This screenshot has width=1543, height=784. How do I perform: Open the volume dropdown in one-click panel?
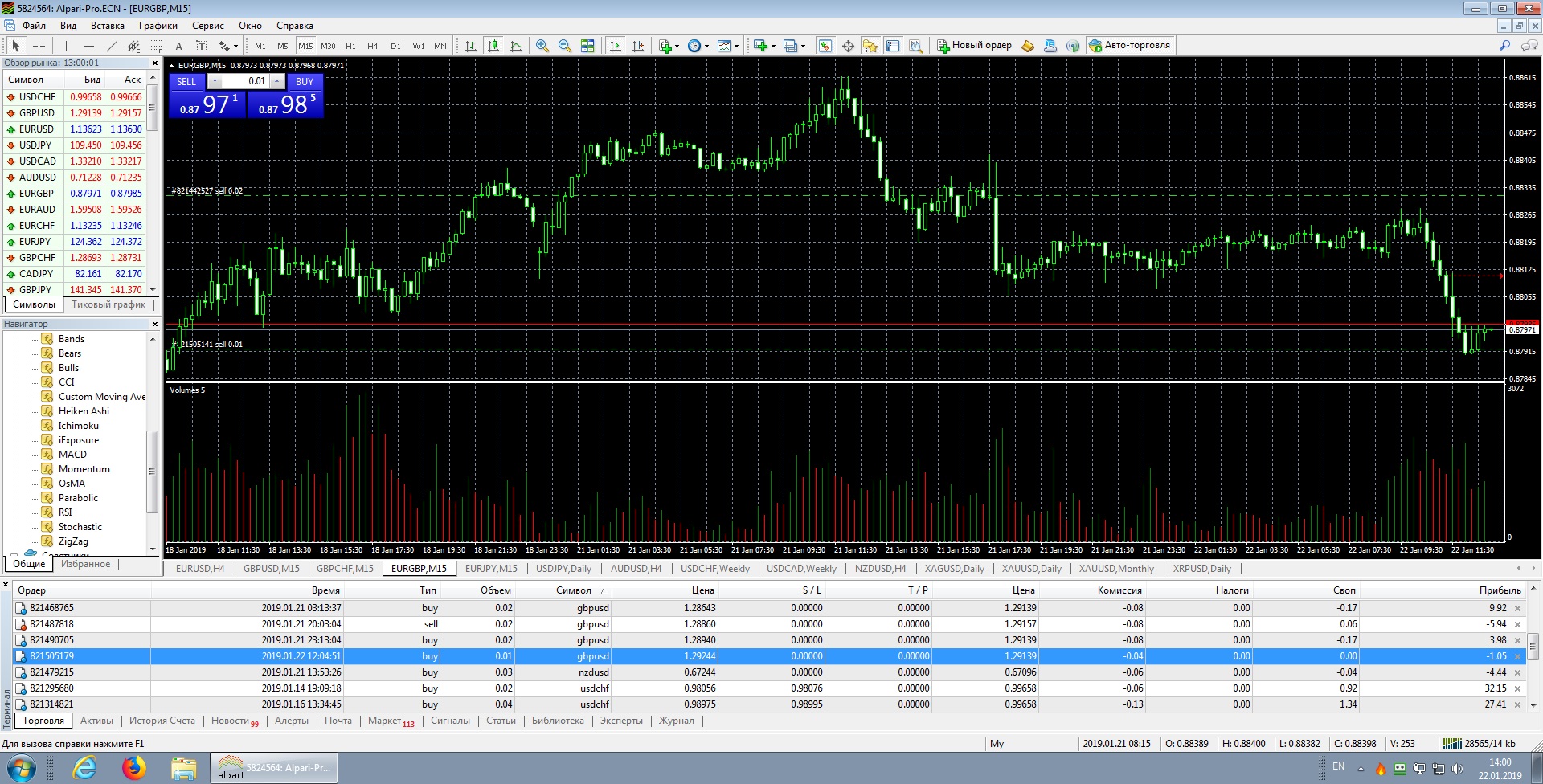point(215,81)
